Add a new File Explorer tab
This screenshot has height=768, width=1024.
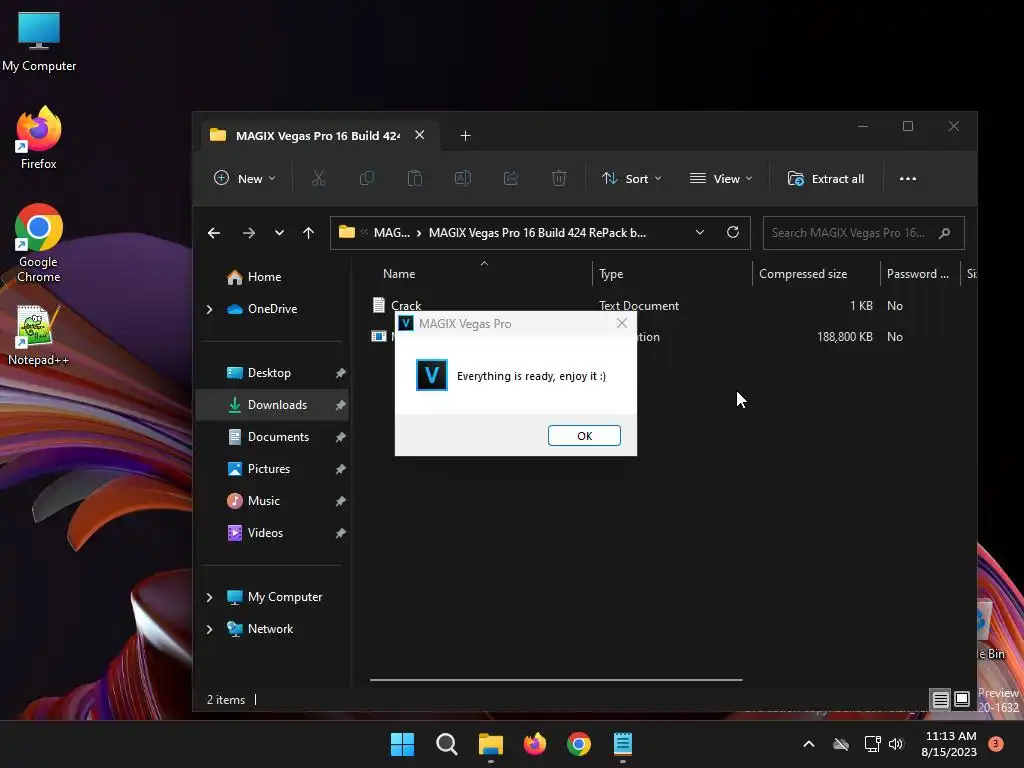pos(465,136)
